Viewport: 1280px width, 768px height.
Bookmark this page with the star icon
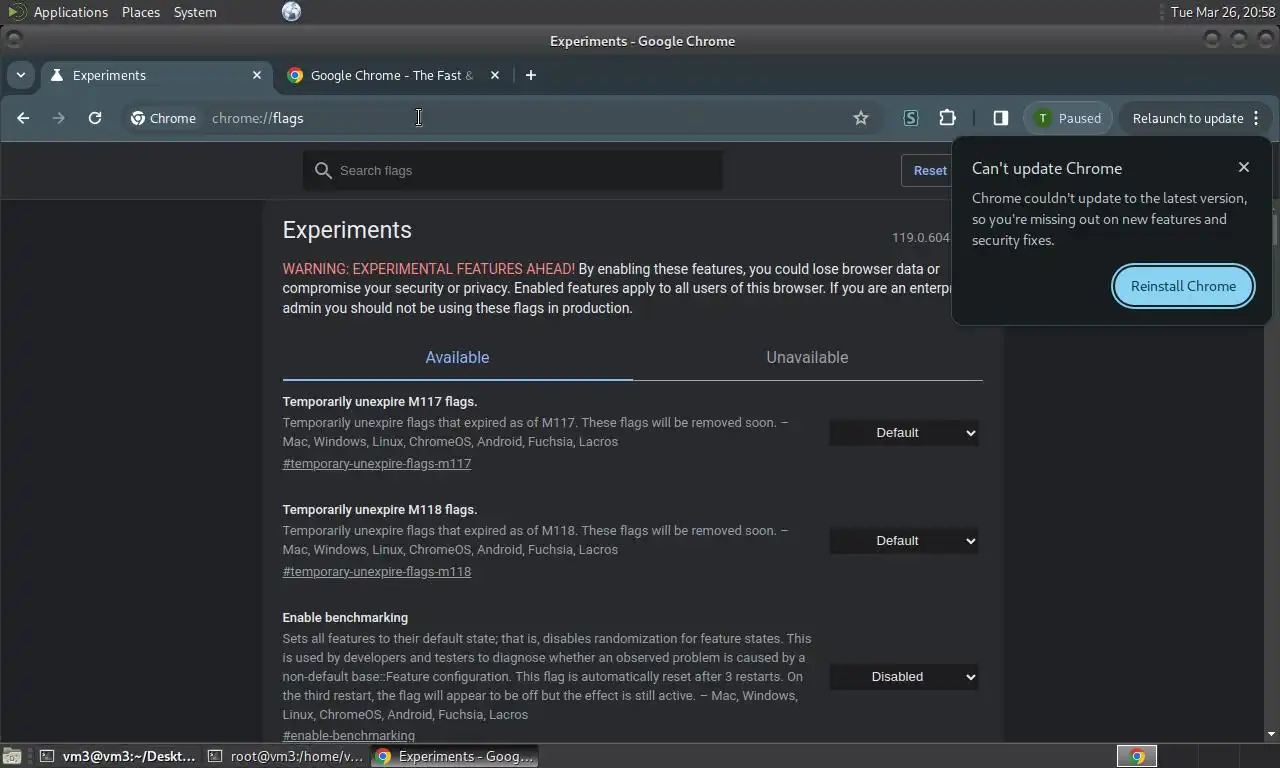tap(861, 118)
